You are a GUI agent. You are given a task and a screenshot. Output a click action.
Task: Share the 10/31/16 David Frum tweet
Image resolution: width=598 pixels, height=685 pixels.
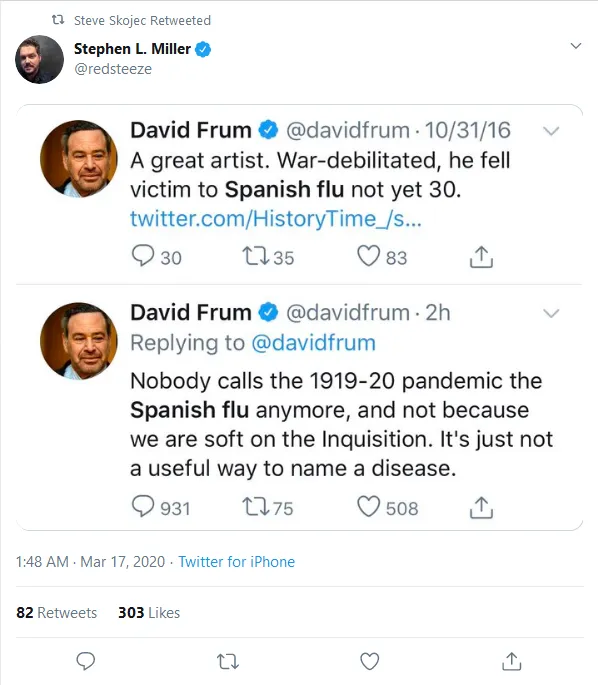click(481, 256)
